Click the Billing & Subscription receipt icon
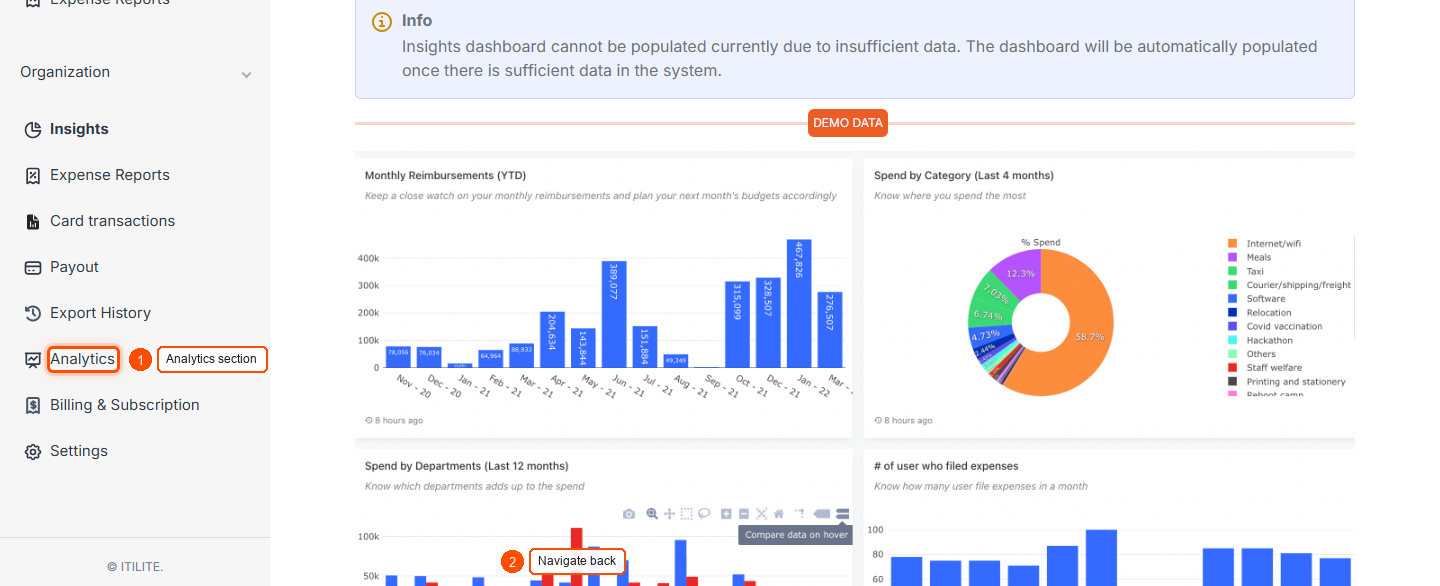 pyautogui.click(x=33, y=405)
